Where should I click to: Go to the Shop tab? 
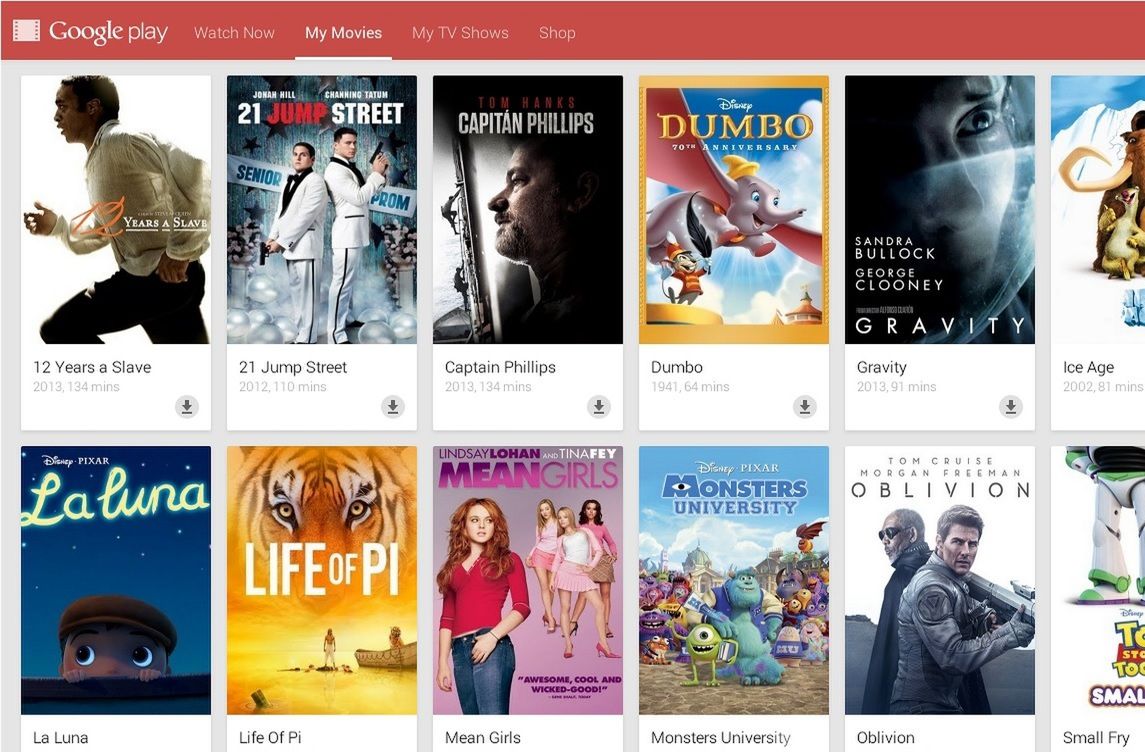pyautogui.click(x=557, y=33)
